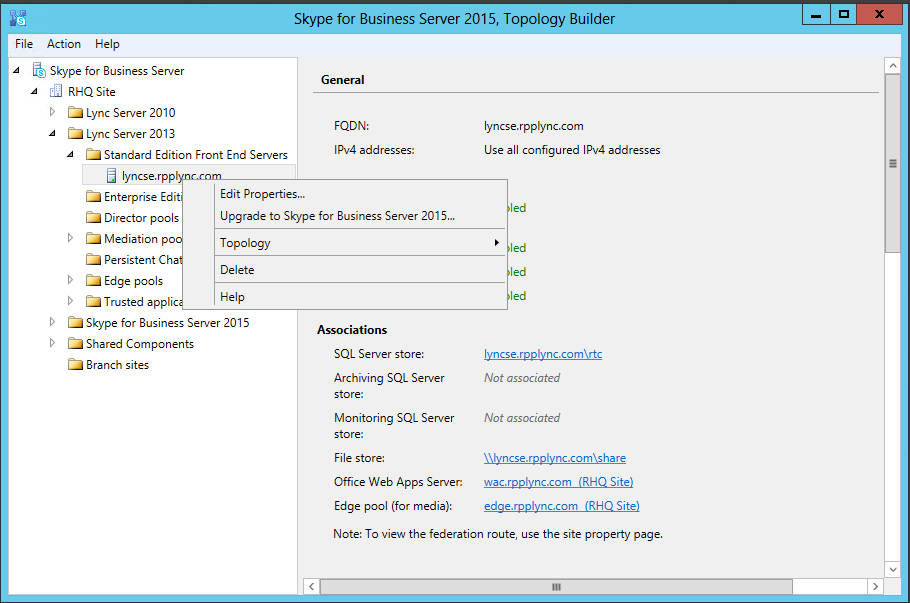Click 'Not associated' beside Archiving SQL Server store
The image size is (910, 603).
(x=522, y=378)
